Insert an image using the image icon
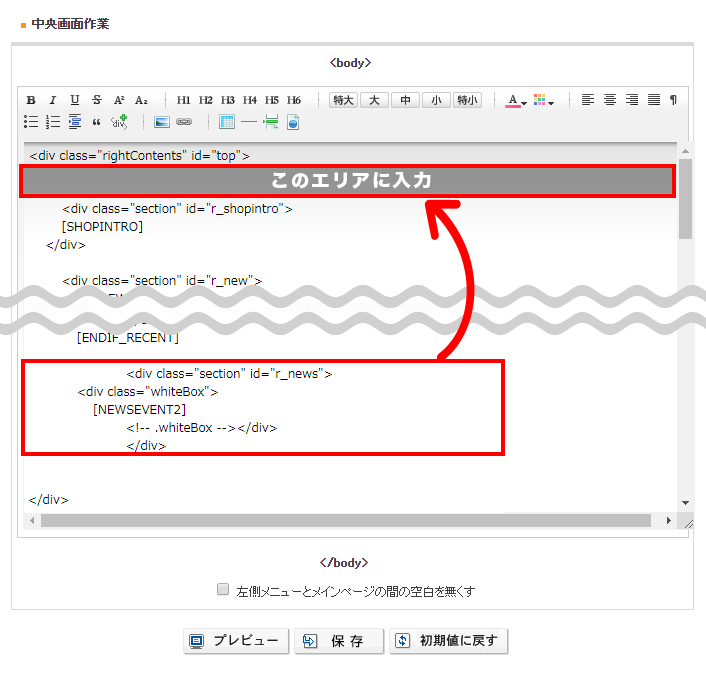The height and width of the screenshot is (678, 706). point(162,122)
